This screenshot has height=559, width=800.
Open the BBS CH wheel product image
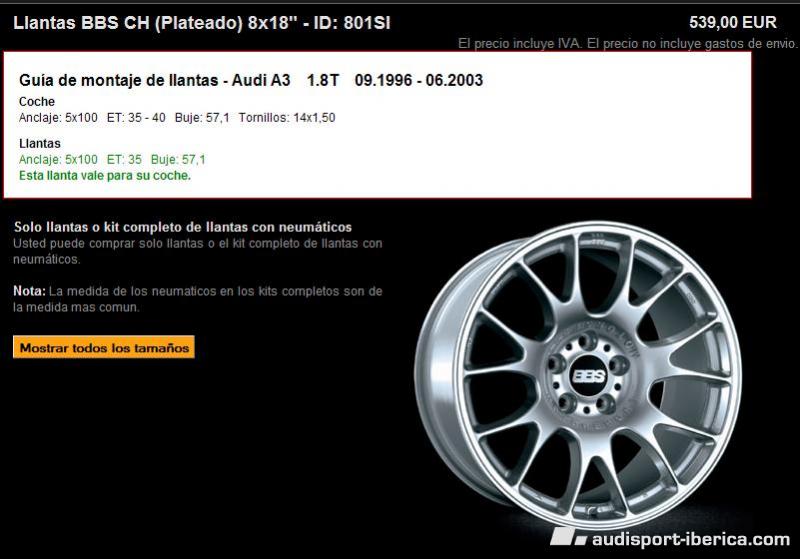tap(578, 375)
